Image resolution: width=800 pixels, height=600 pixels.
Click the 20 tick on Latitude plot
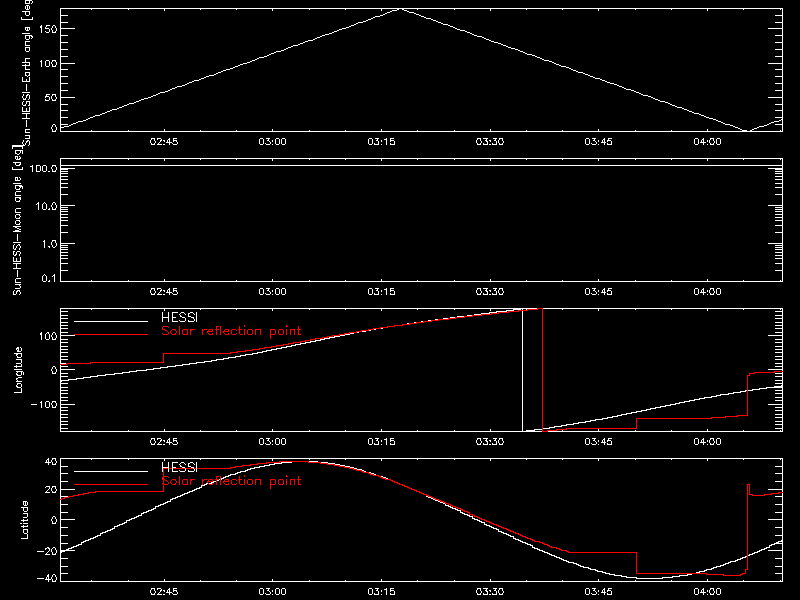point(51,490)
